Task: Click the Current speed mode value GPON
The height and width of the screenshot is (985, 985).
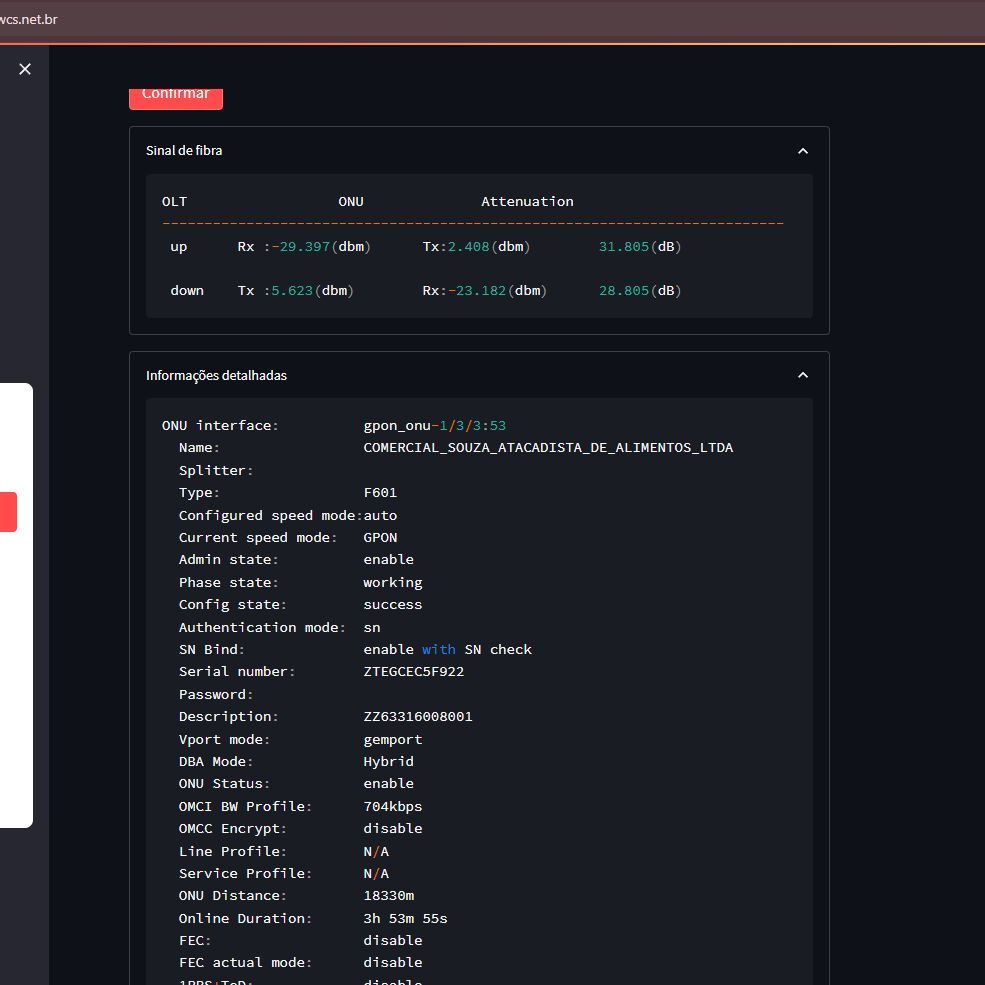Action: (380, 537)
